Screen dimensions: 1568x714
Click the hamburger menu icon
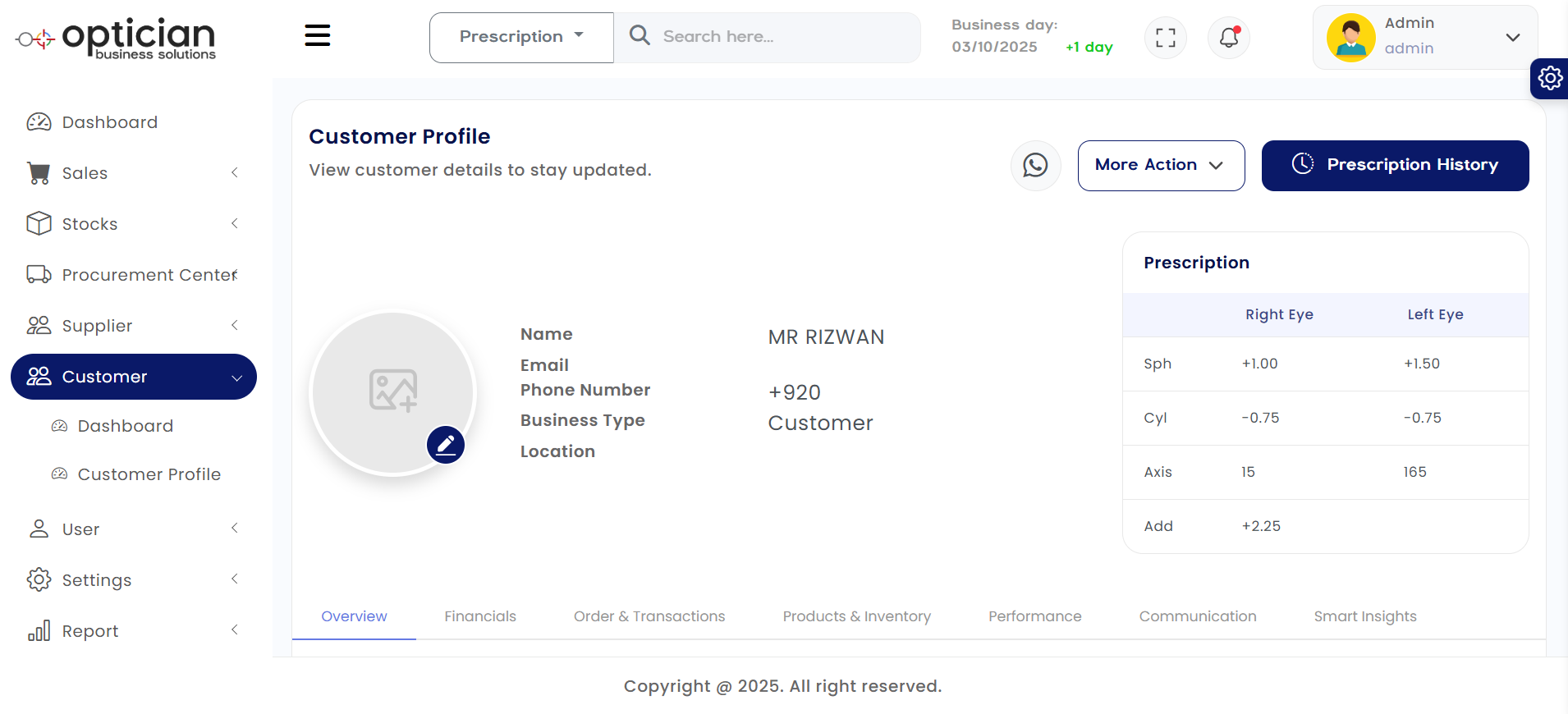(317, 35)
